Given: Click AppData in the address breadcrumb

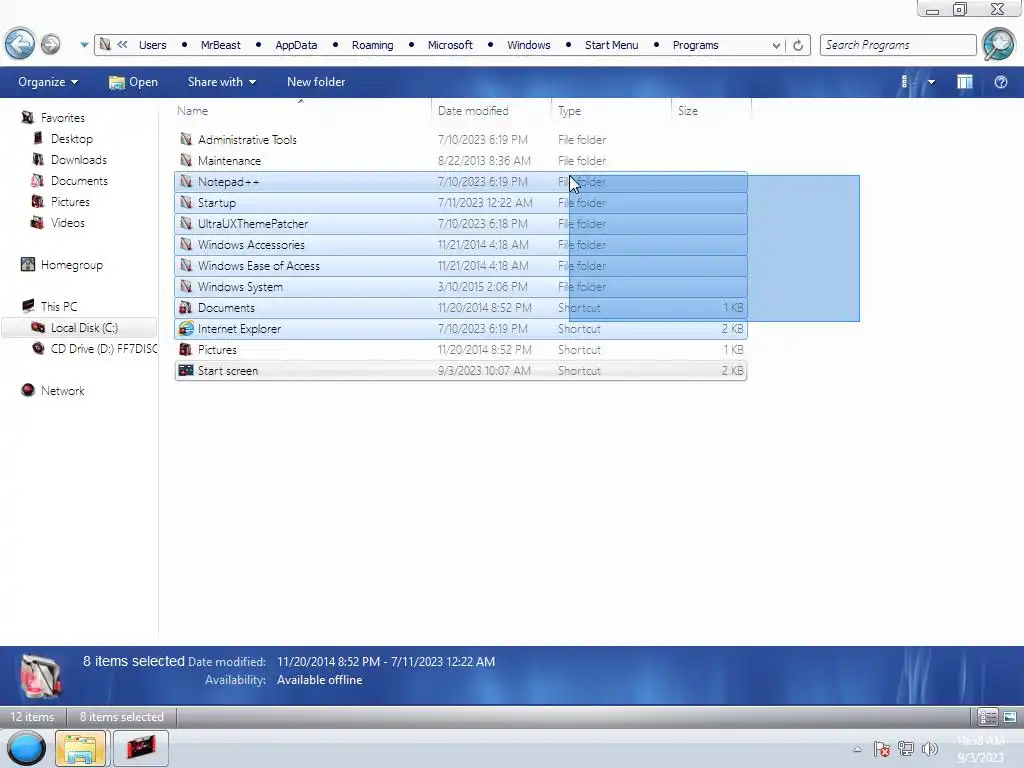Looking at the screenshot, I should (x=296, y=45).
